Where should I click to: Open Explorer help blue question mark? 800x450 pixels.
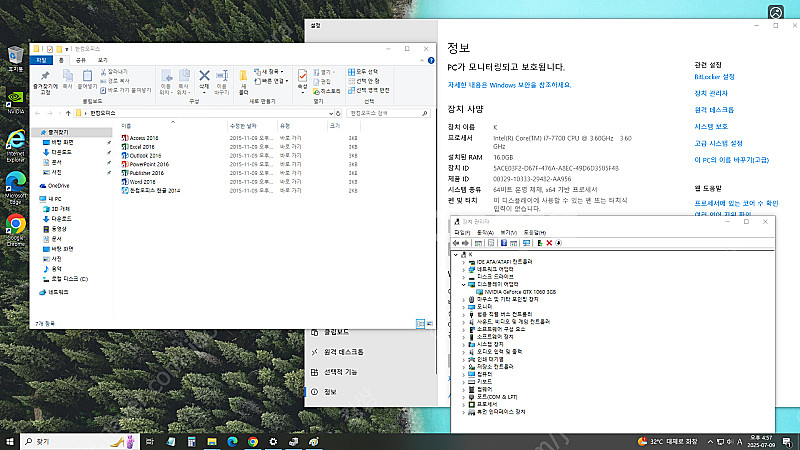coord(431,60)
